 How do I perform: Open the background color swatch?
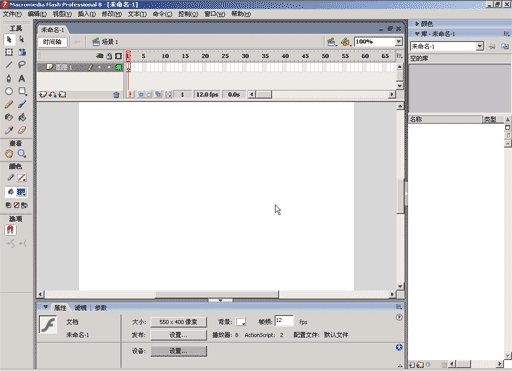[x=241, y=322]
